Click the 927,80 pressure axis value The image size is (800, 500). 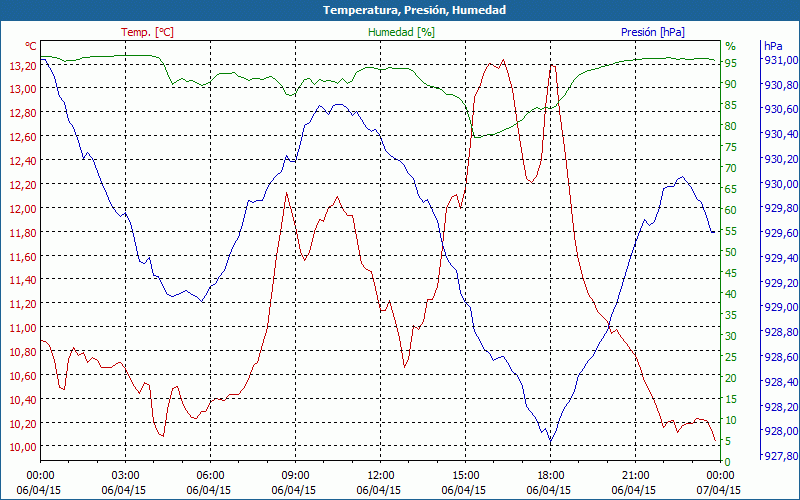pos(780,455)
